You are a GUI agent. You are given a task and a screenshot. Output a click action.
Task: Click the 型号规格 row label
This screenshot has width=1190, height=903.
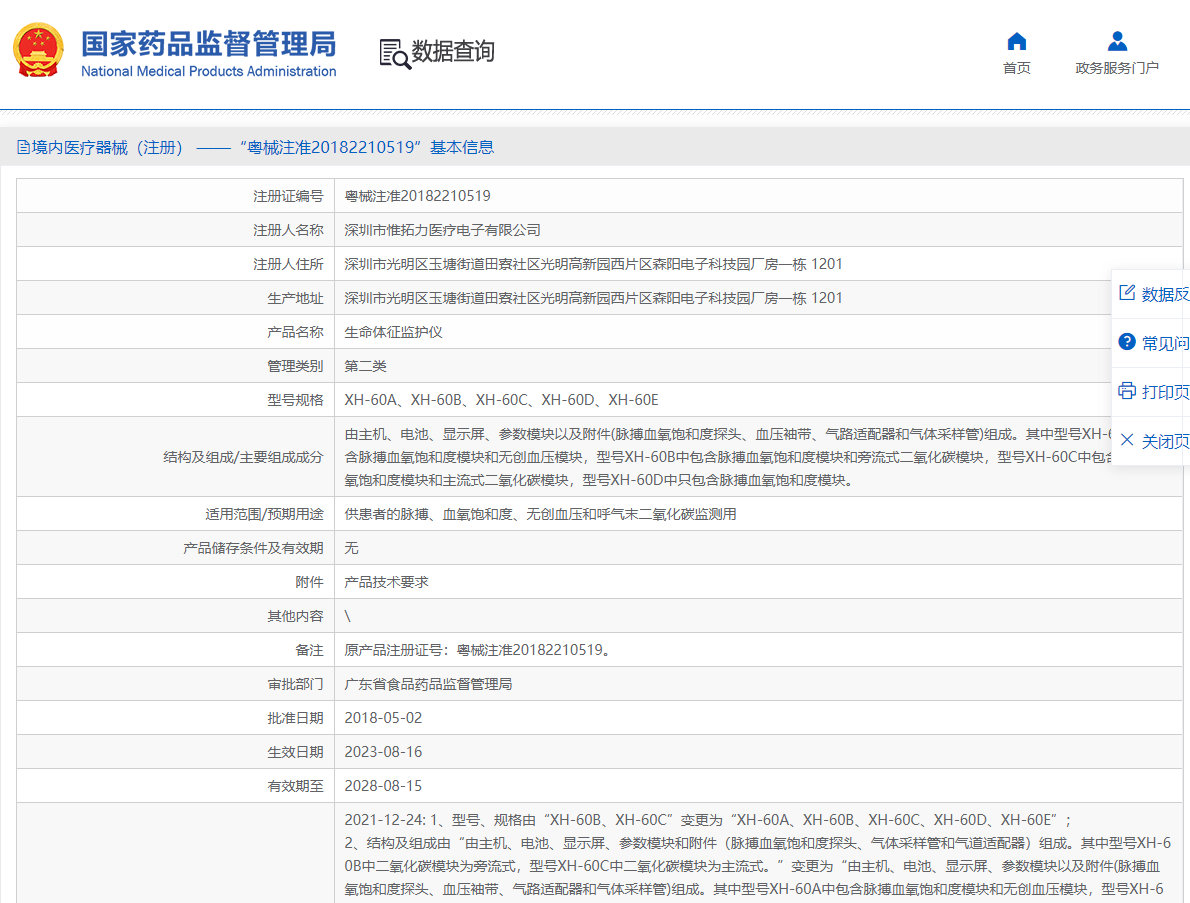tap(295, 400)
